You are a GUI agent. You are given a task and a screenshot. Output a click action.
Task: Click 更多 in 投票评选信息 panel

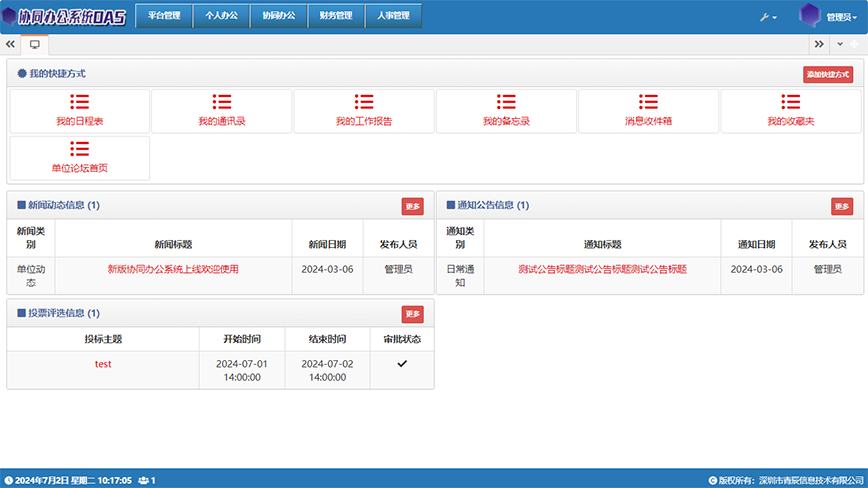coord(412,314)
